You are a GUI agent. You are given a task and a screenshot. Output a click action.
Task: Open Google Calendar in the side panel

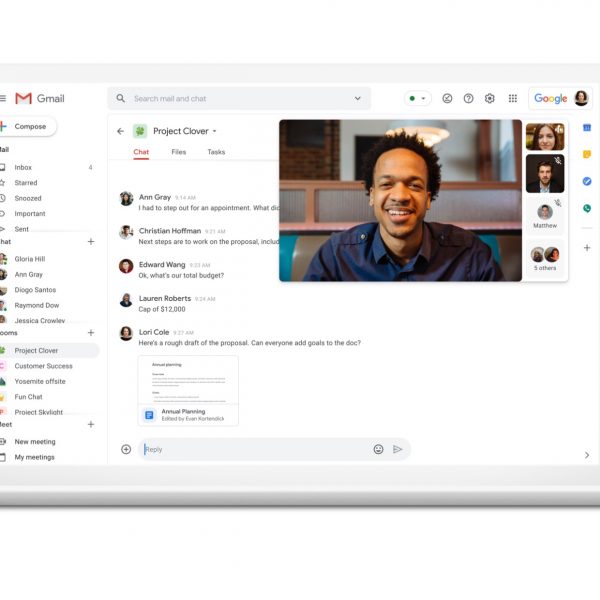pos(587,128)
